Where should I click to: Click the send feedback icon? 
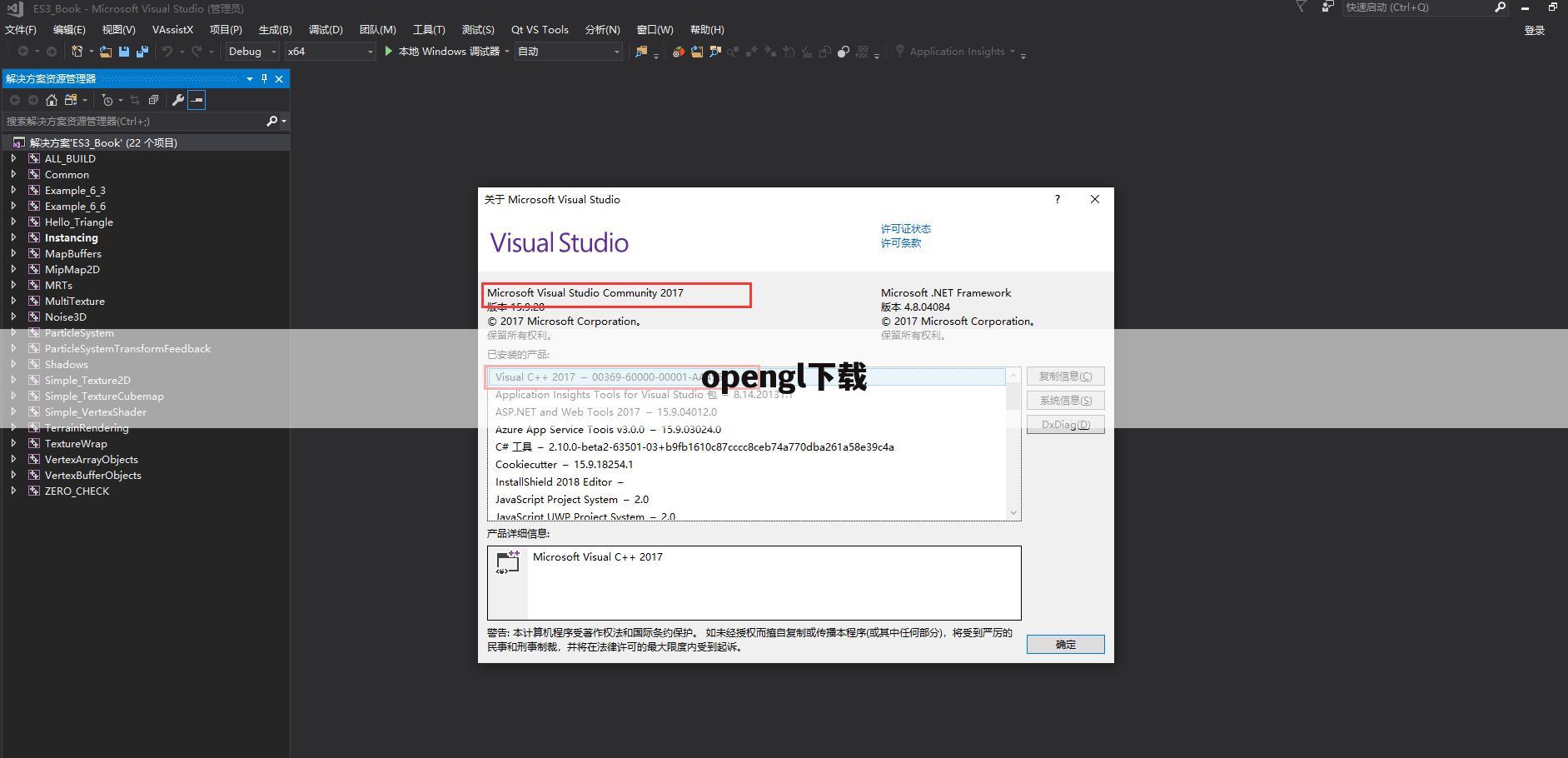1327,7
